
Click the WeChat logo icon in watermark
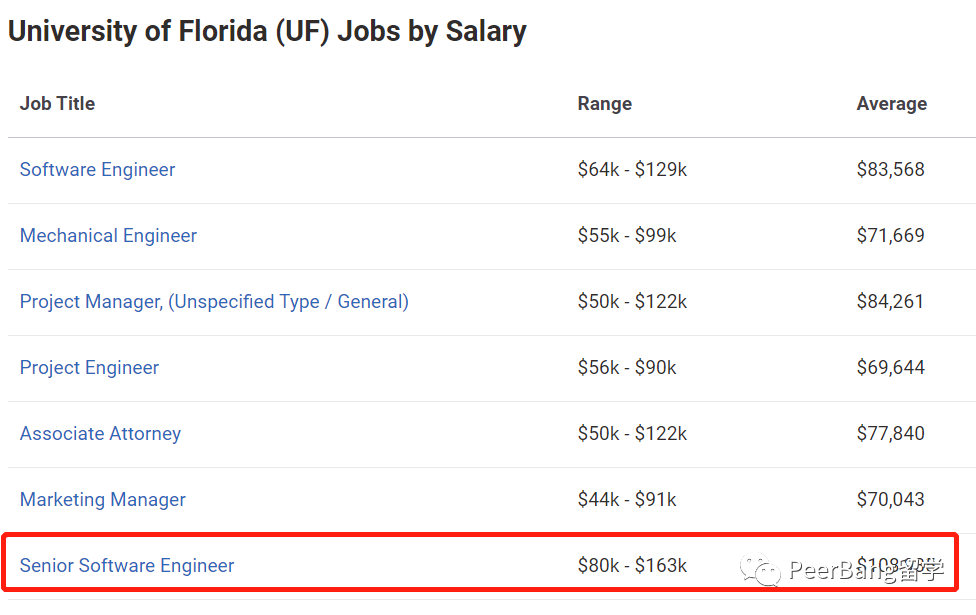(760, 570)
